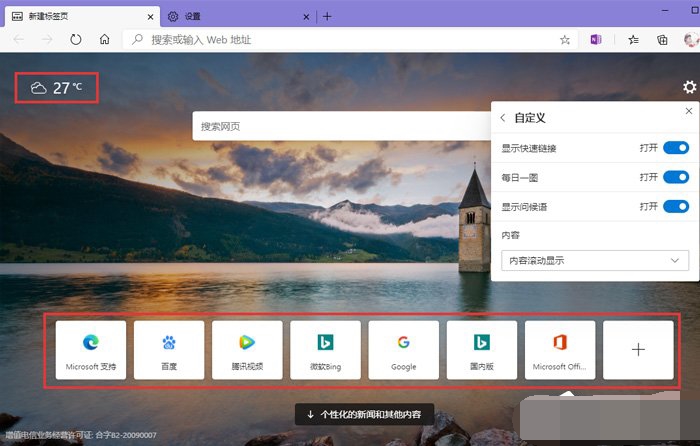Open the Collections icon in toolbar
The width and height of the screenshot is (700, 446).
661,40
